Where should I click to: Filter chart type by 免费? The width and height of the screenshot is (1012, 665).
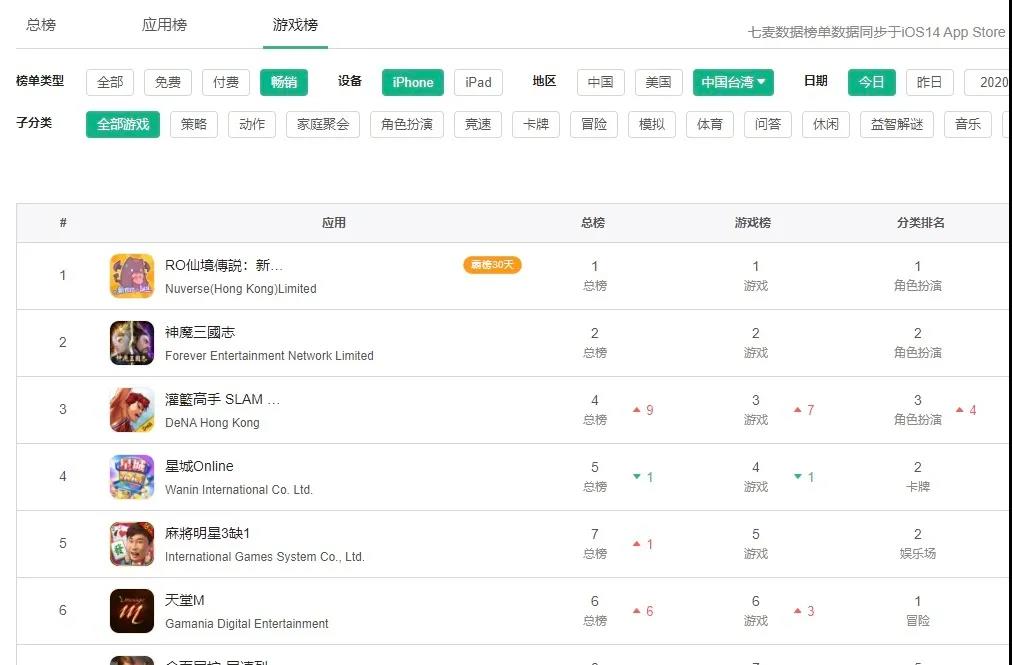click(x=168, y=82)
